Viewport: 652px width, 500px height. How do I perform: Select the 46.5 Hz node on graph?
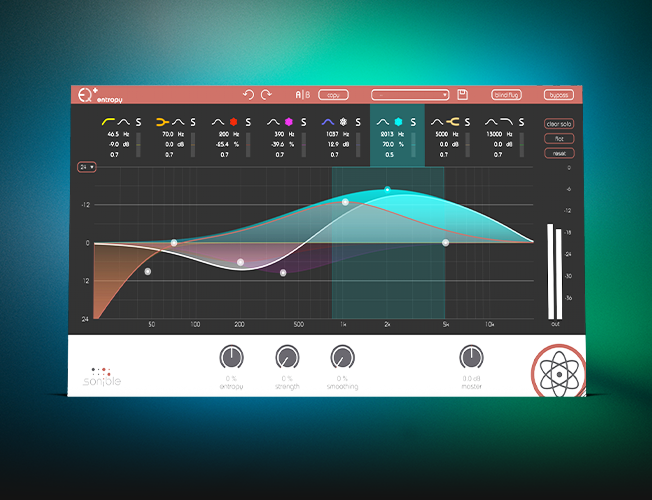[x=148, y=271]
